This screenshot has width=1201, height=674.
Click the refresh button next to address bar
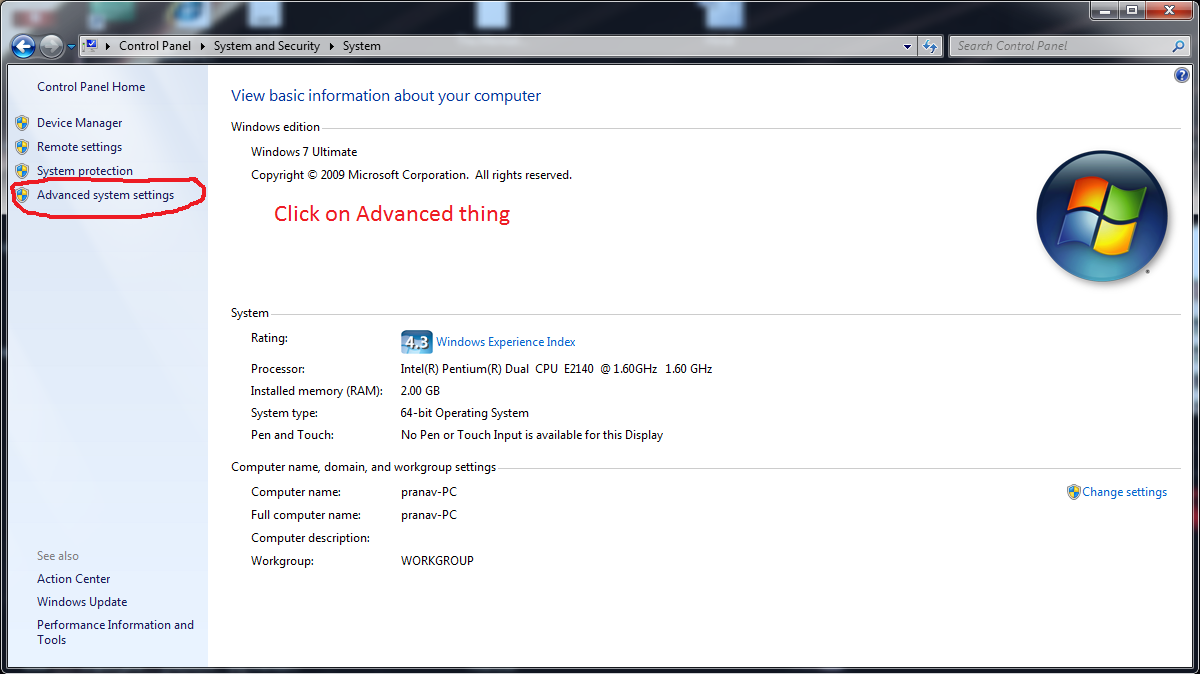930,46
